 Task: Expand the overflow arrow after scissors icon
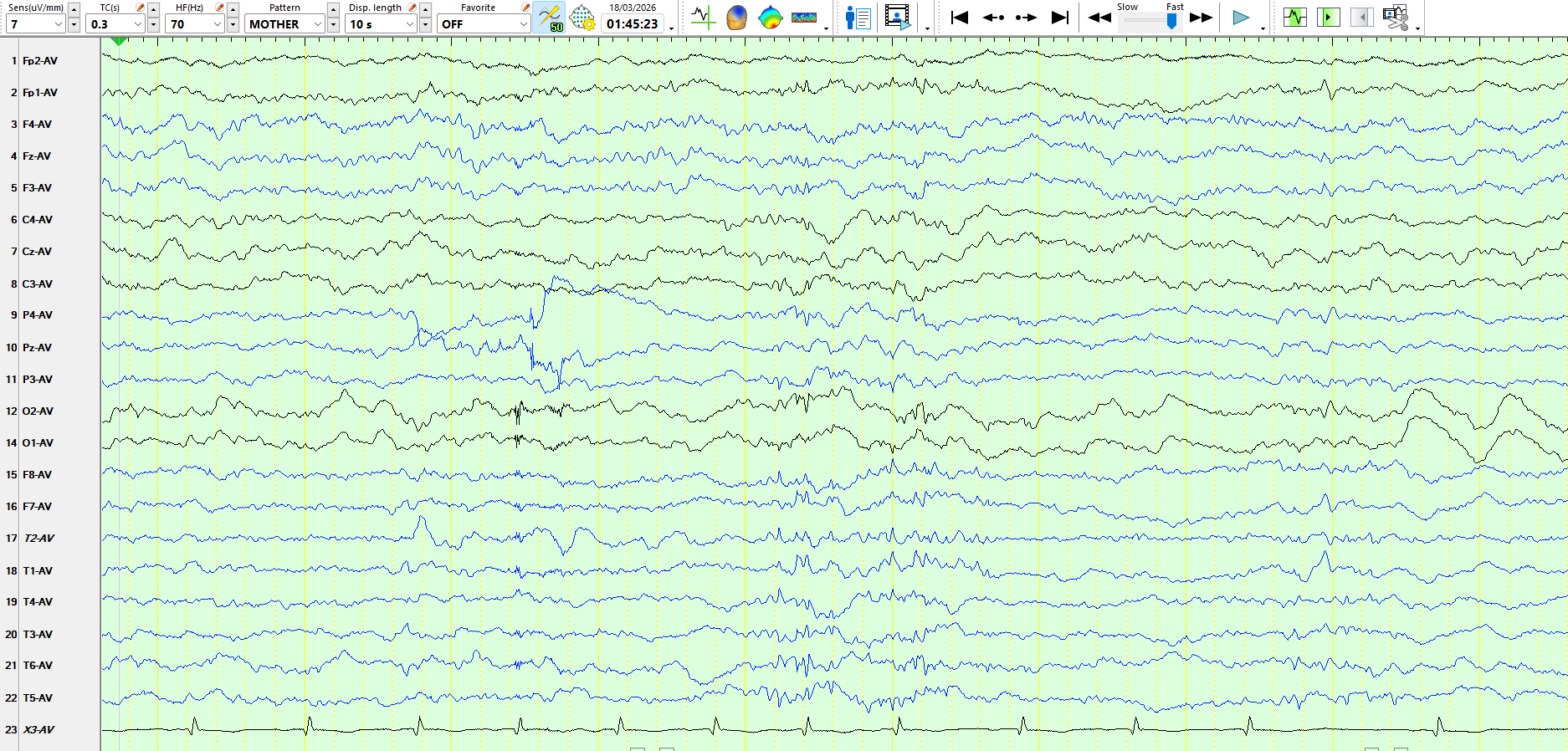pos(1417,28)
